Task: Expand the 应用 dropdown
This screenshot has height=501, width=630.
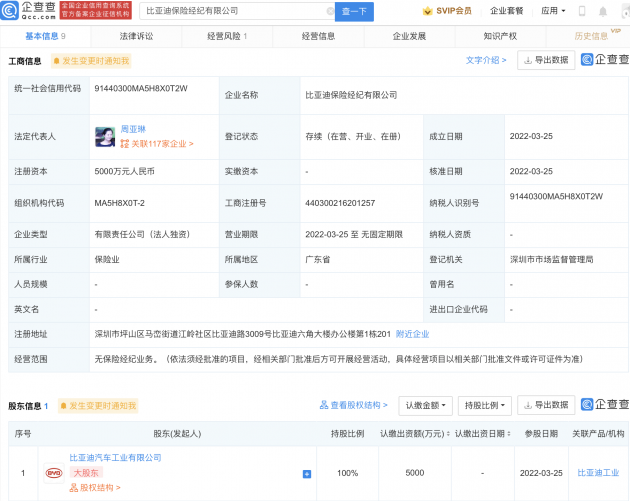Action: pyautogui.click(x=553, y=11)
